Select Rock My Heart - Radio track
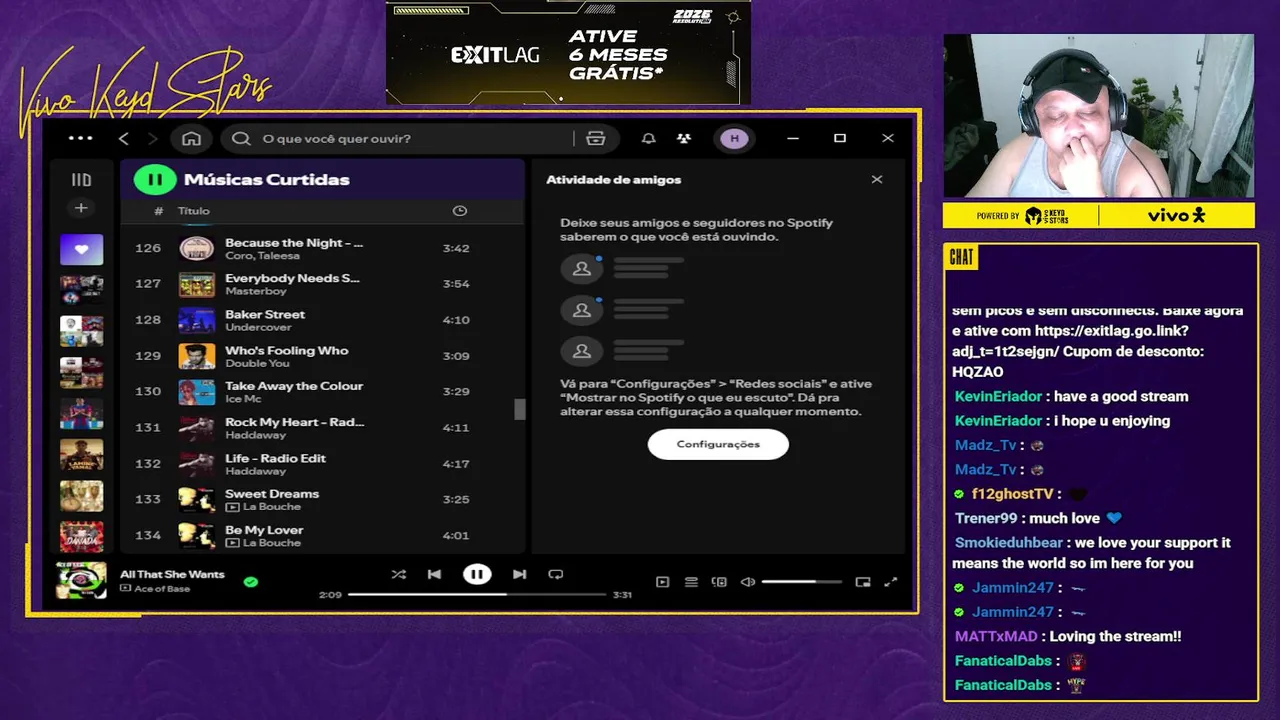Viewport: 1280px width, 720px height. [322, 428]
